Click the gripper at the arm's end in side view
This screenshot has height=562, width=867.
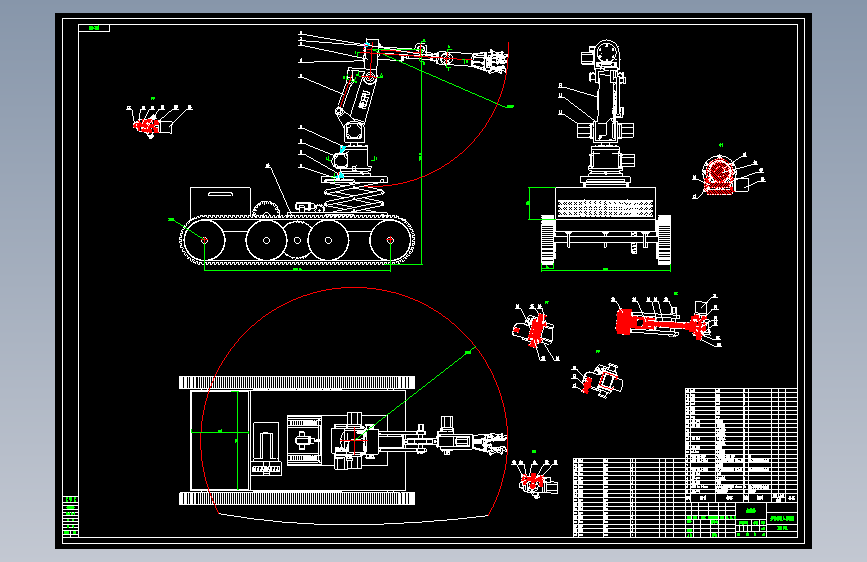click(x=488, y=61)
